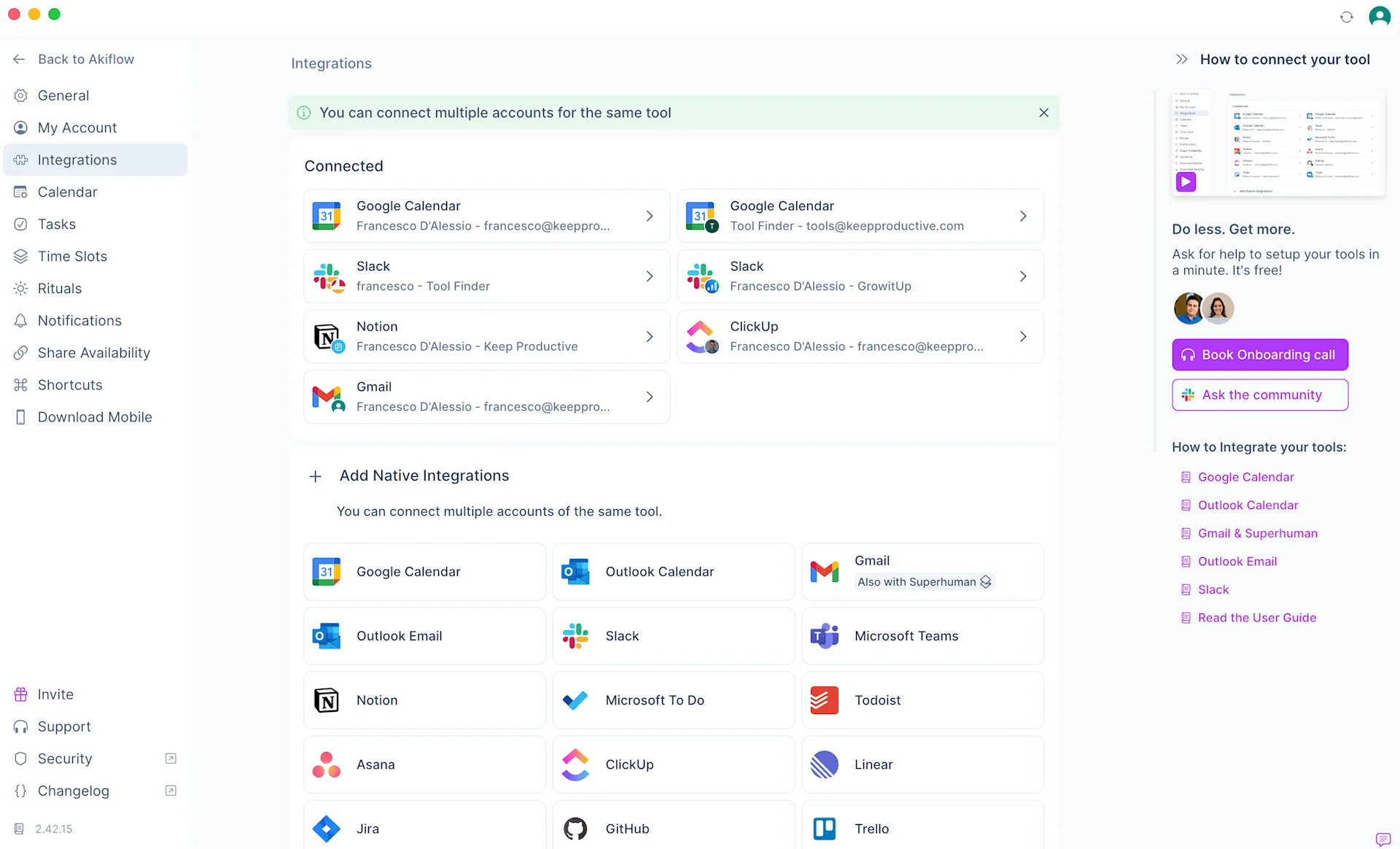The width and height of the screenshot is (1400, 849).
Task: Click the Todoist integration icon
Action: 824,699
